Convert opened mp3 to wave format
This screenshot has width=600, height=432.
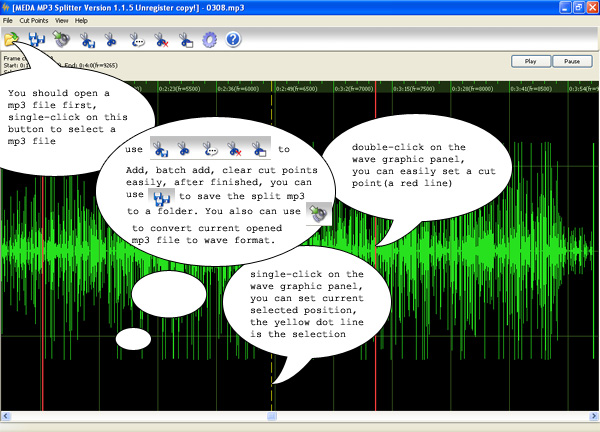(61, 39)
